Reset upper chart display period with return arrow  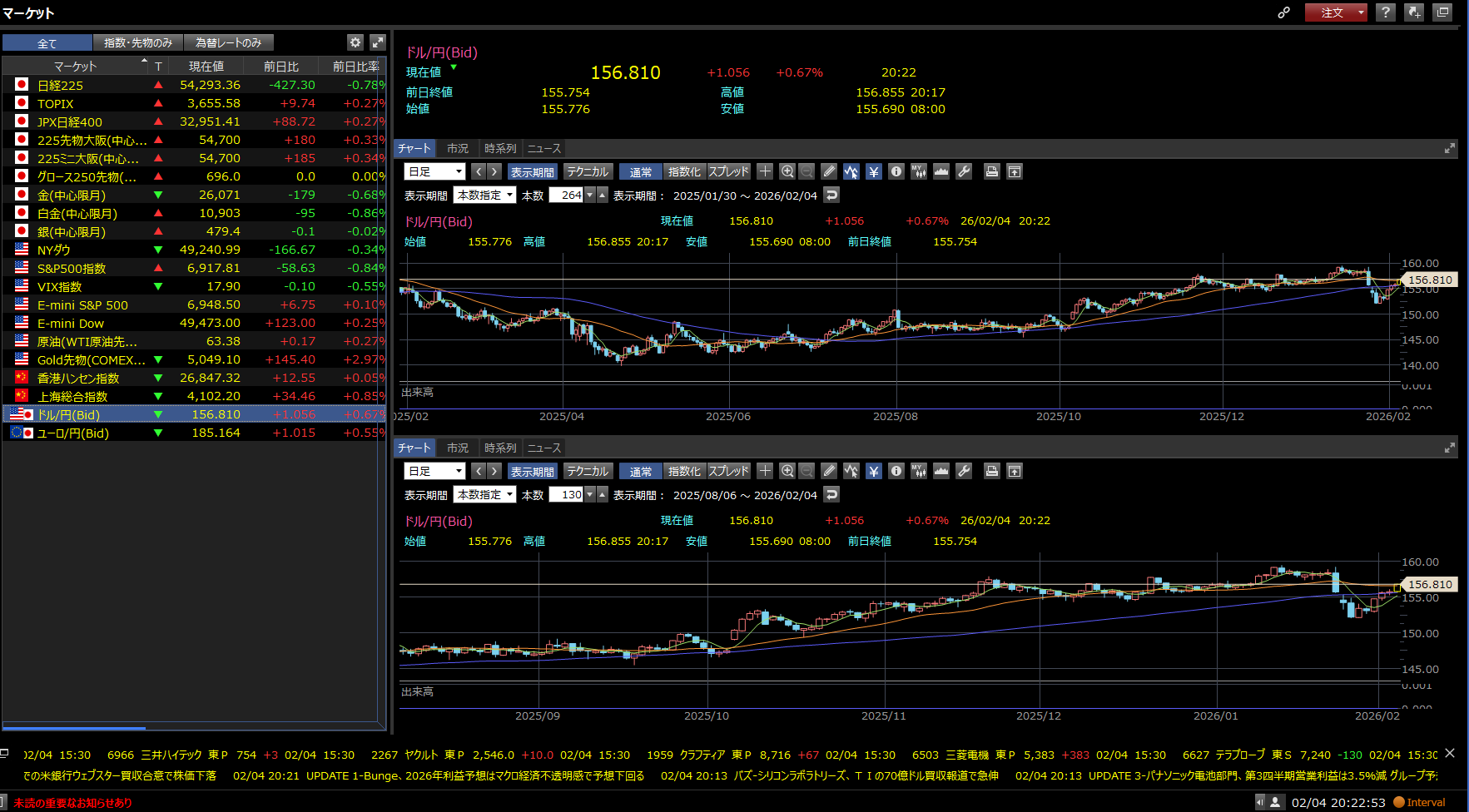(x=831, y=195)
